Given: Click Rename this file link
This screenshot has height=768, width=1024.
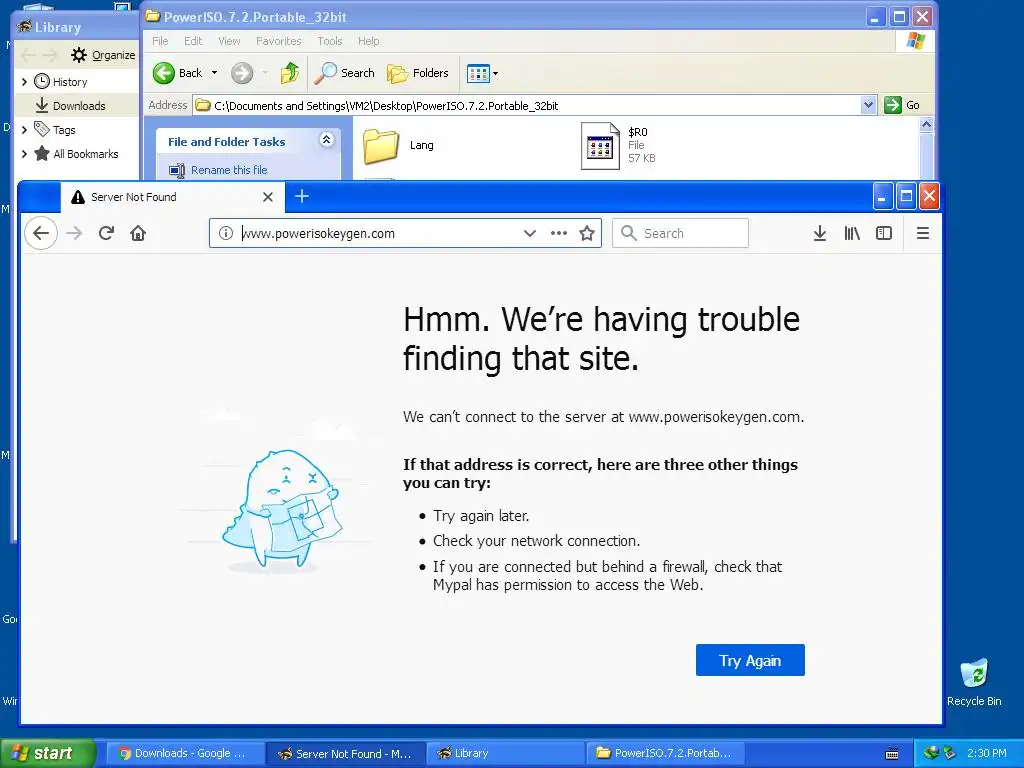Looking at the screenshot, I should click(x=229, y=170).
